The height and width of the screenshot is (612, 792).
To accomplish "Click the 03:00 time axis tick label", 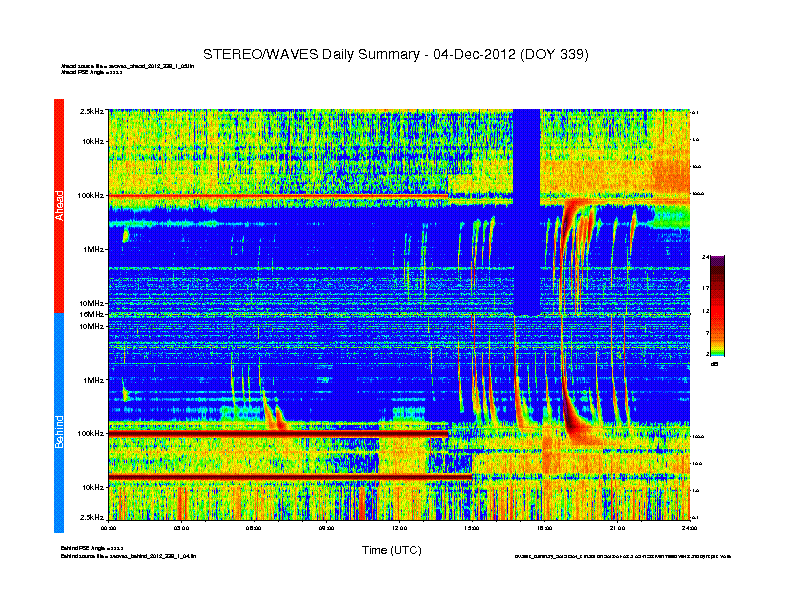I will click(182, 527).
